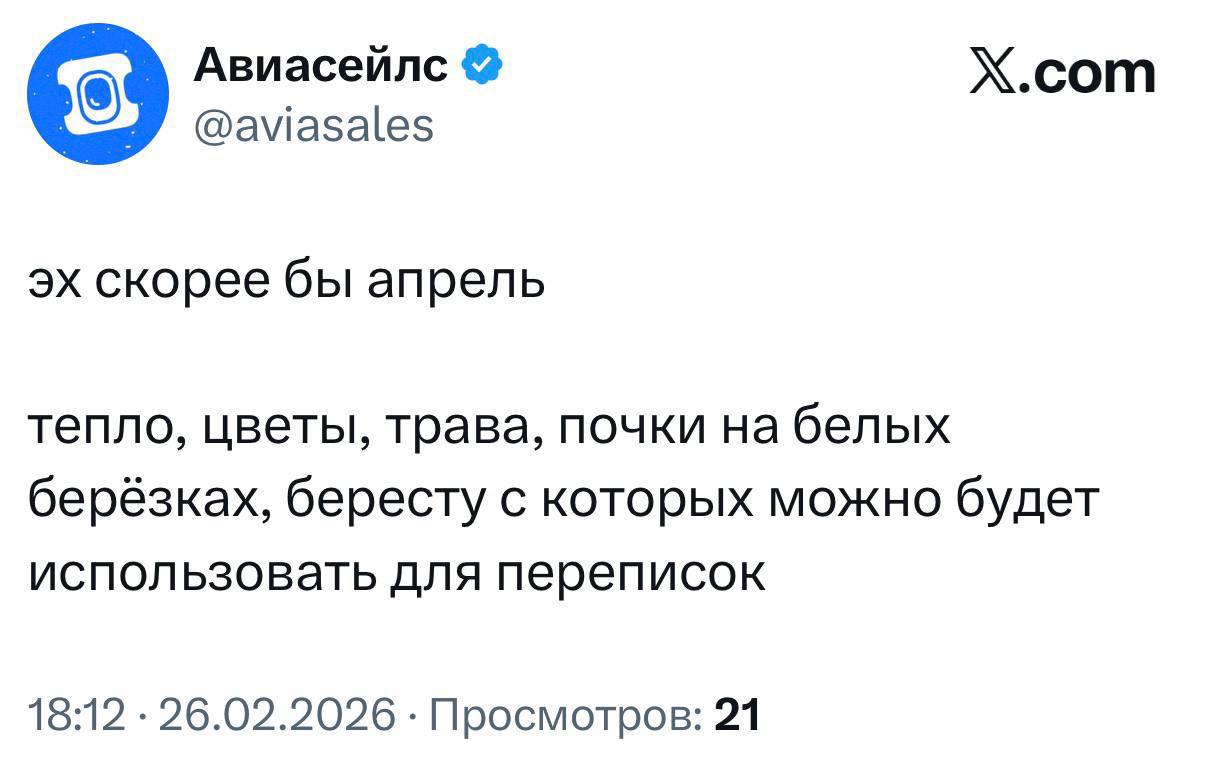The height and width of the screenshot is (759, 1206).
Task: Click the line 'эх скорее бы апрель'
Action: pyautogui.click(x=286, y=281)
